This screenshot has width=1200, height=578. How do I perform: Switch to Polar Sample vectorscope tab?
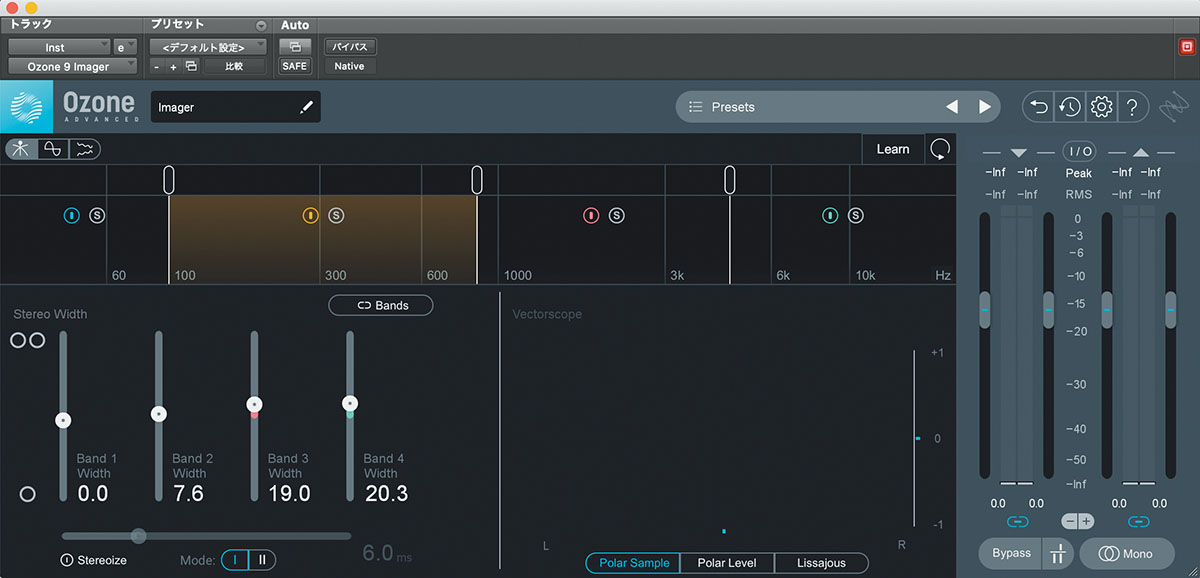[x=633, y=563]
